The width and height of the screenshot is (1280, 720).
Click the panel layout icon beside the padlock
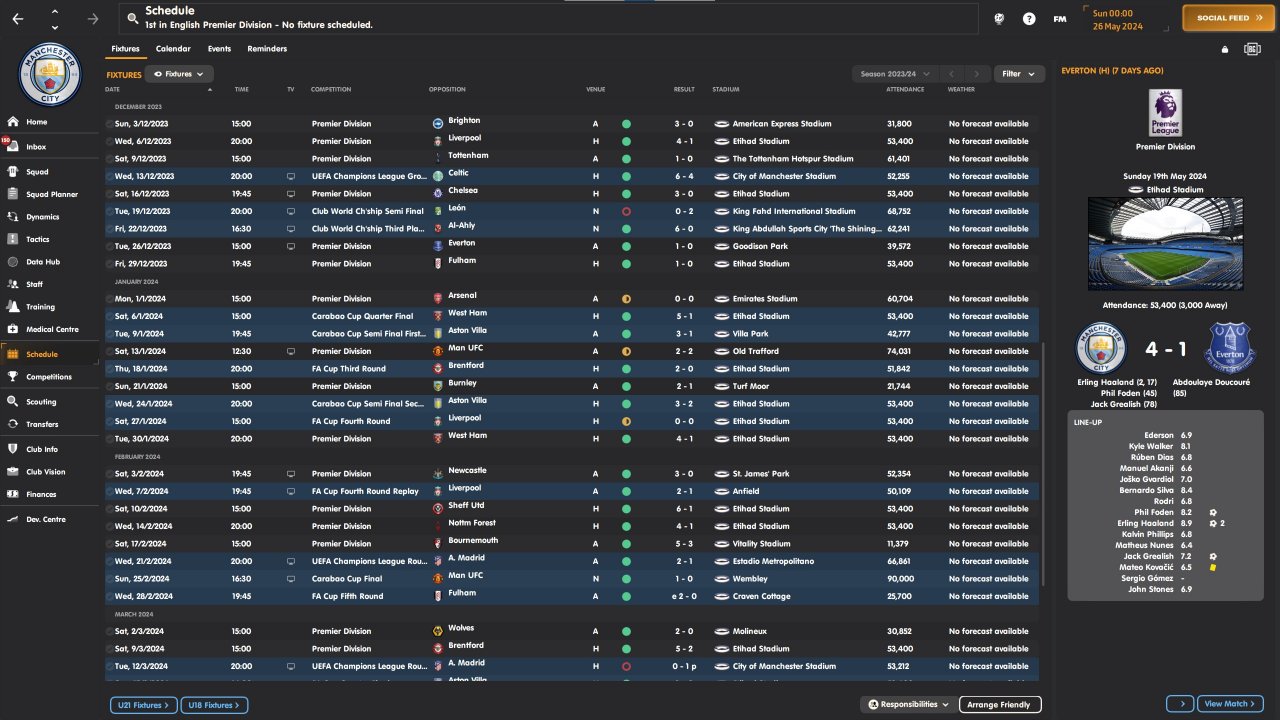(x=1252, y=49)
